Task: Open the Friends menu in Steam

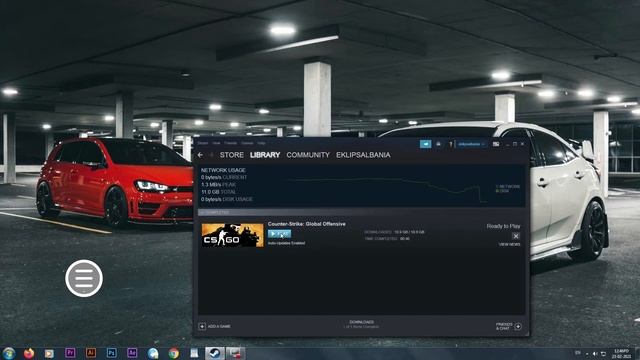Action: [x=230, y=143]
